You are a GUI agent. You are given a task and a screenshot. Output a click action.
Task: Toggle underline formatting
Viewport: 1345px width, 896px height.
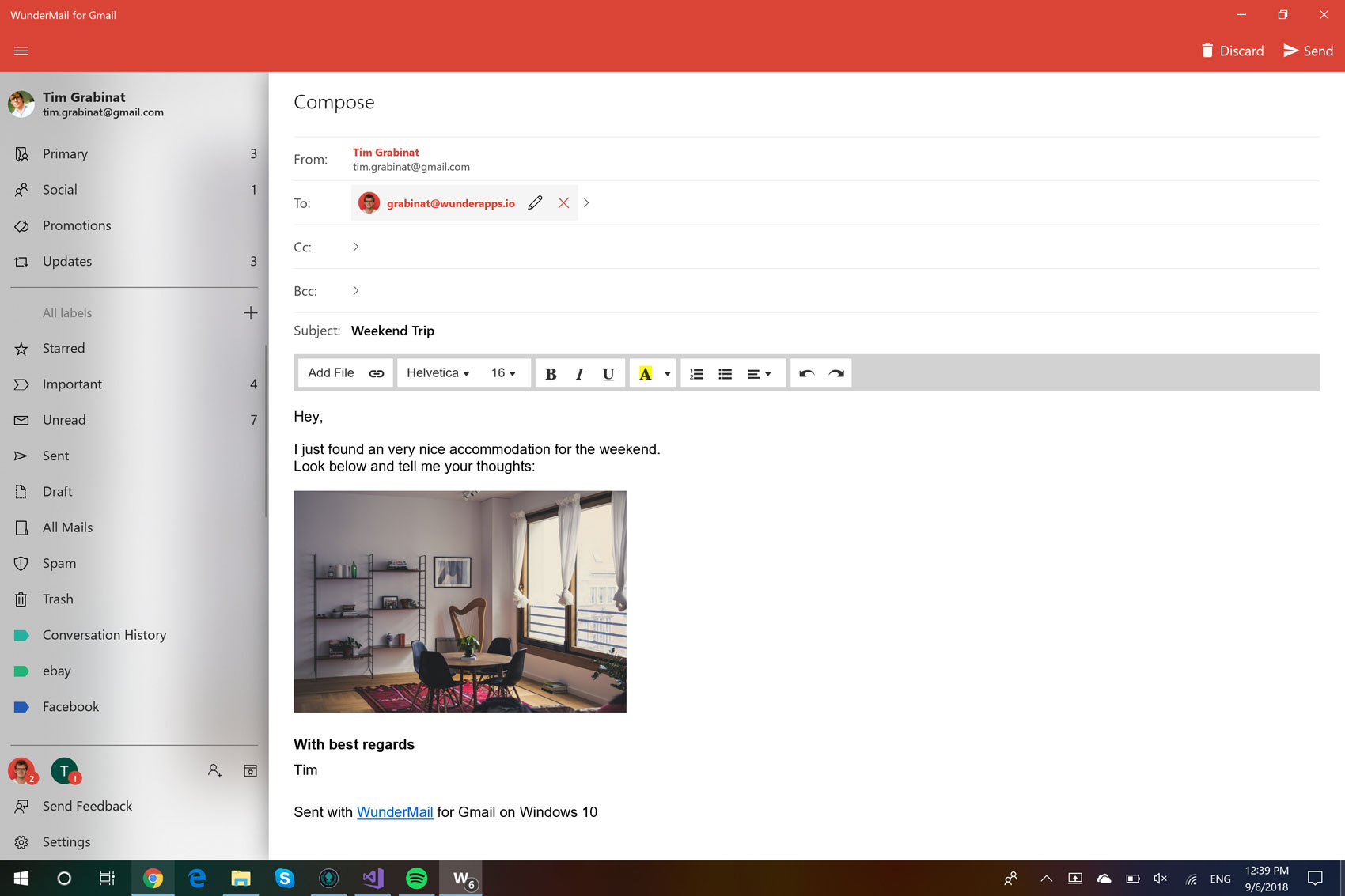coord(608,373)
